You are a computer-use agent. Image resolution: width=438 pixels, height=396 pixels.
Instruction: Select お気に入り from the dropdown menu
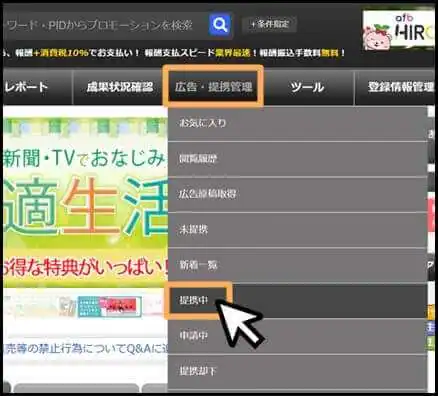297,123
